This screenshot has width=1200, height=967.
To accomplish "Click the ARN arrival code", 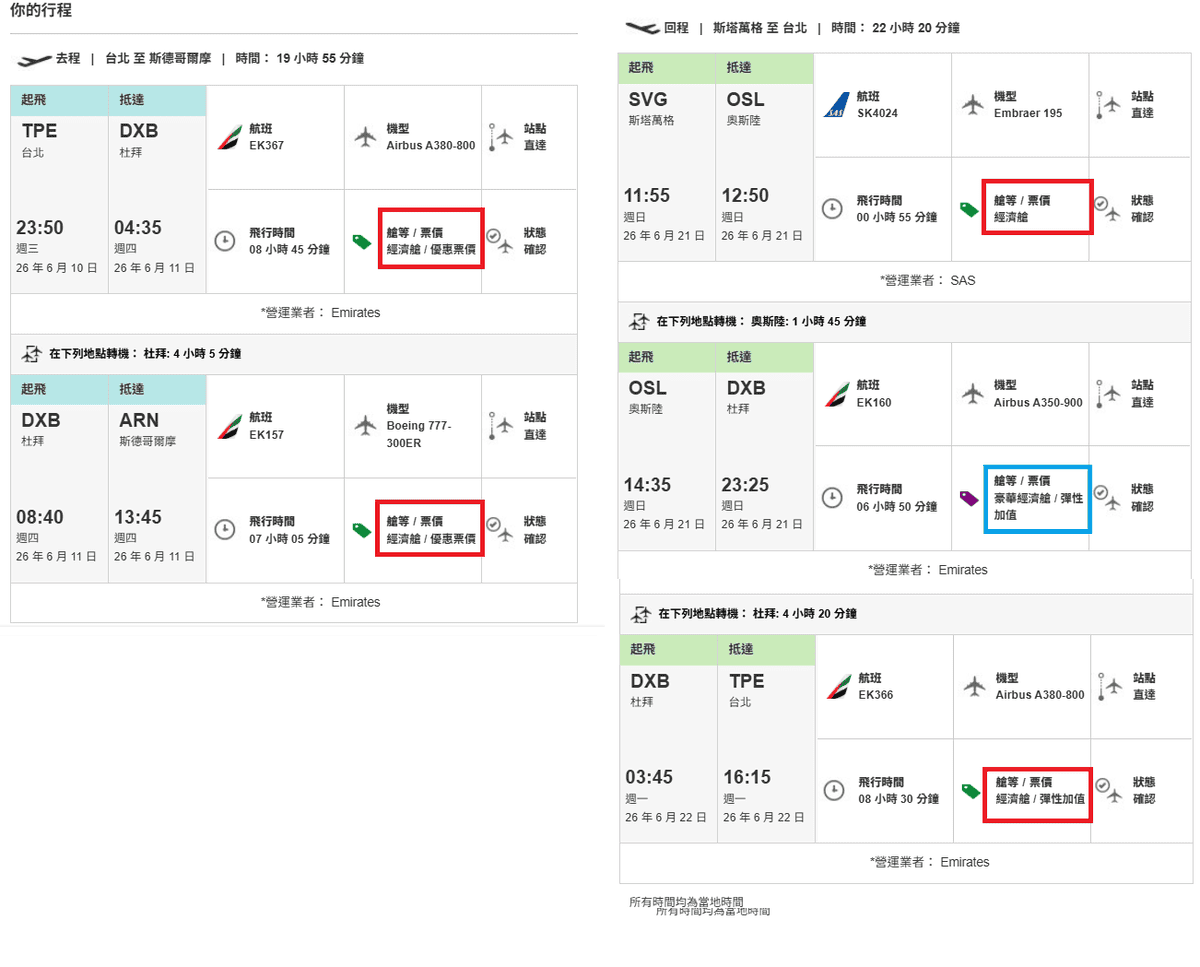I will coord(139,420).
